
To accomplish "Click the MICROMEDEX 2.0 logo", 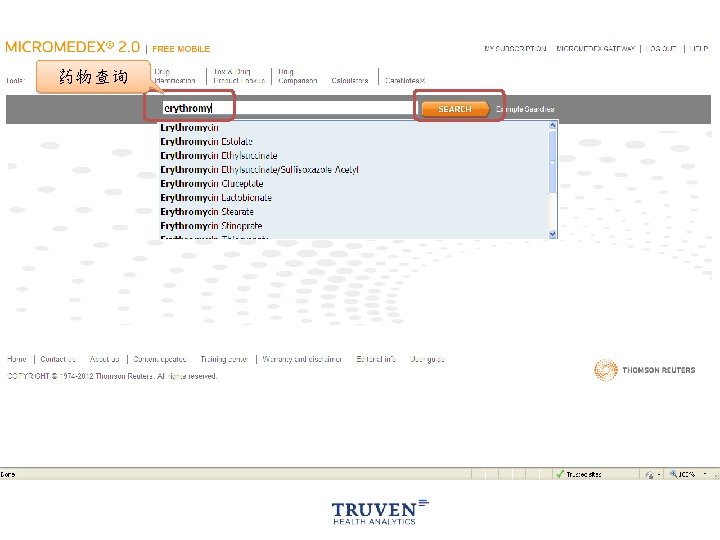I will click(73, 47).
